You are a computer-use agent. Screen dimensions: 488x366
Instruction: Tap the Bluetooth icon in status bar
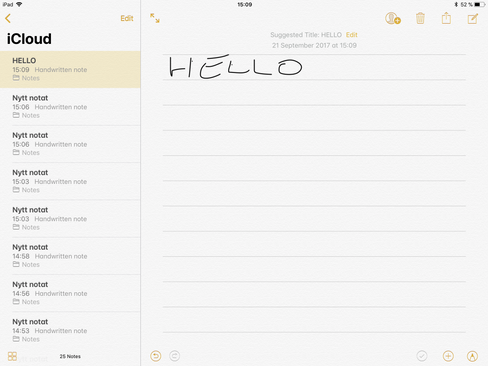click(x=456, y=5)
